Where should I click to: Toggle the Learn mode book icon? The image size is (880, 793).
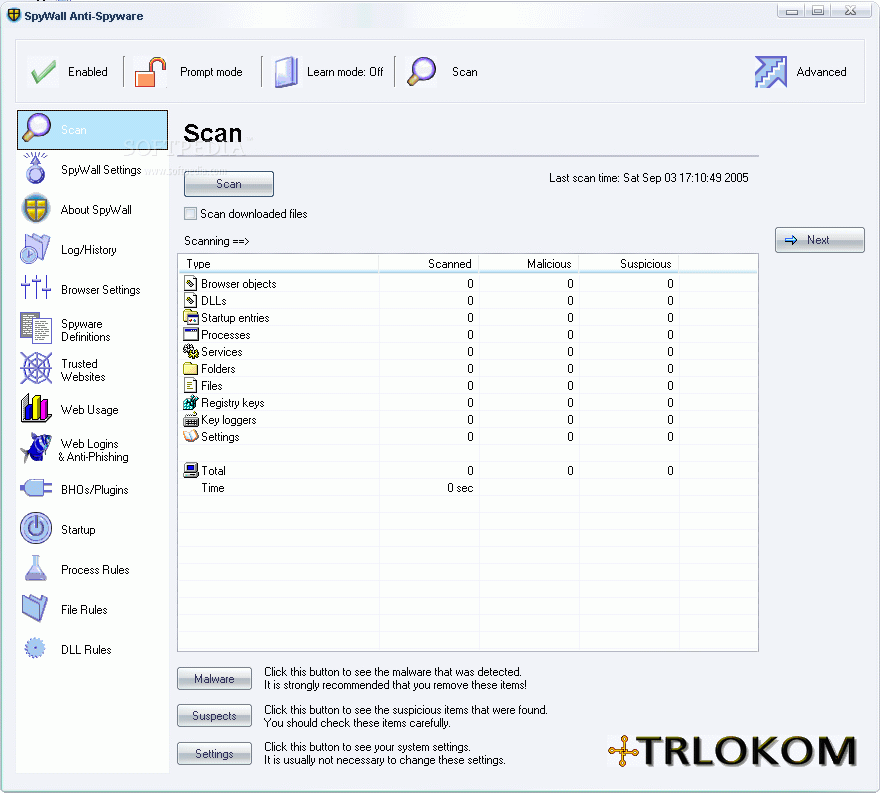coord(286,72)
